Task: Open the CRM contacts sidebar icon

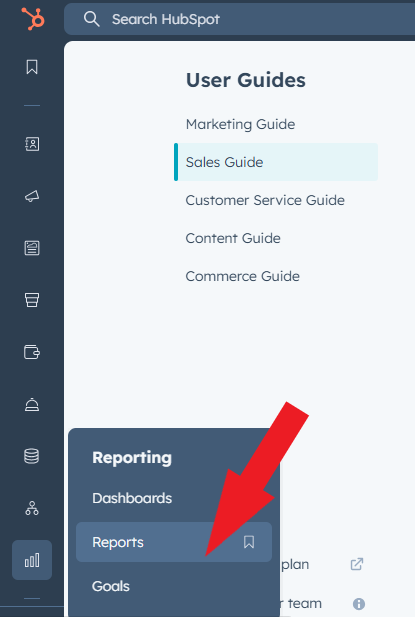Action: (x=32, y=144)
